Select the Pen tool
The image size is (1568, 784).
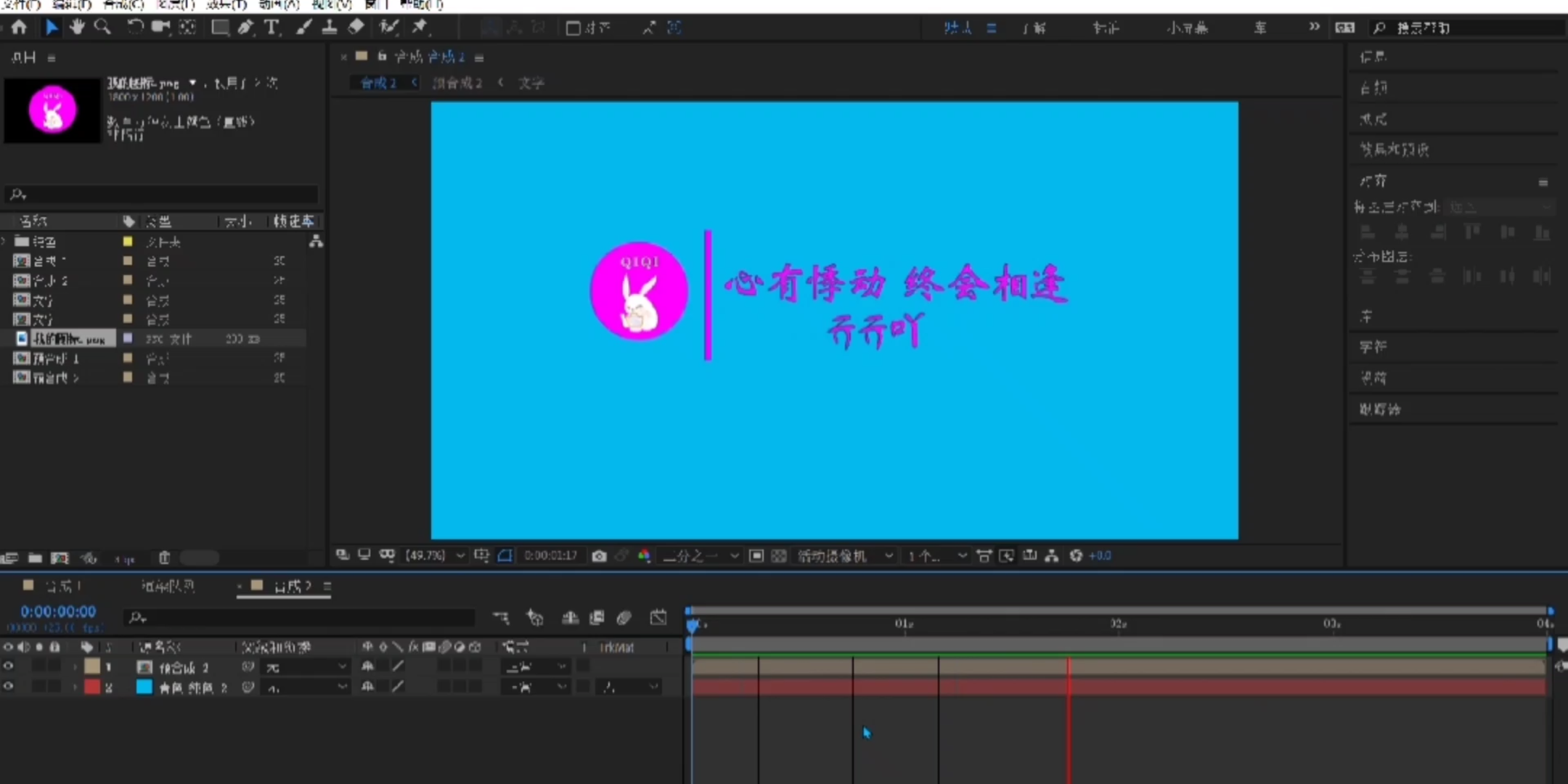point(245,28)
